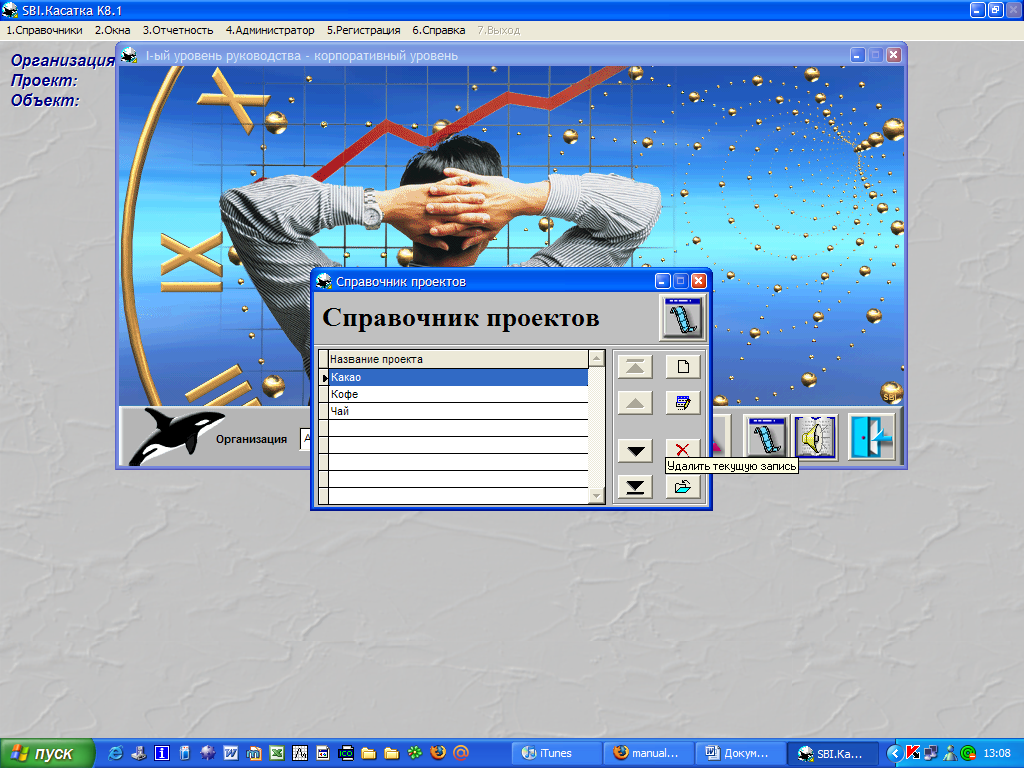The image size is (1024, 768).
Task: Jump to the first record arrow
Action: (635, 366)
